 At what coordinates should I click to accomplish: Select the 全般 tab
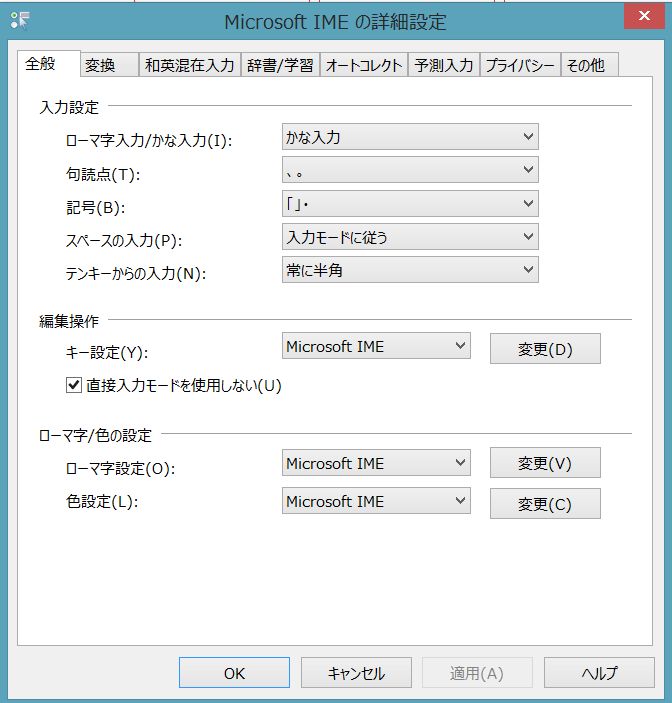click(49, 64)
